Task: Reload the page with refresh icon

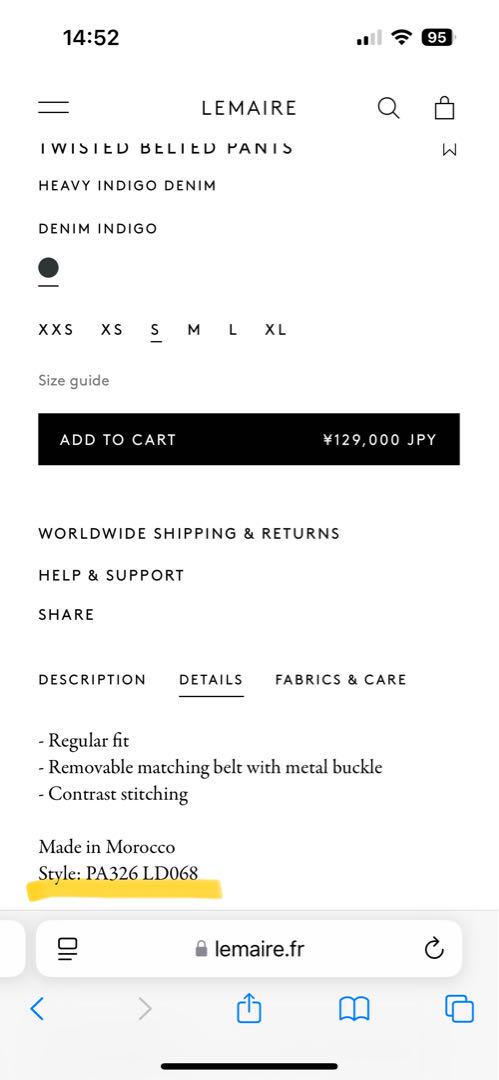Action: [x=434, y=949]
